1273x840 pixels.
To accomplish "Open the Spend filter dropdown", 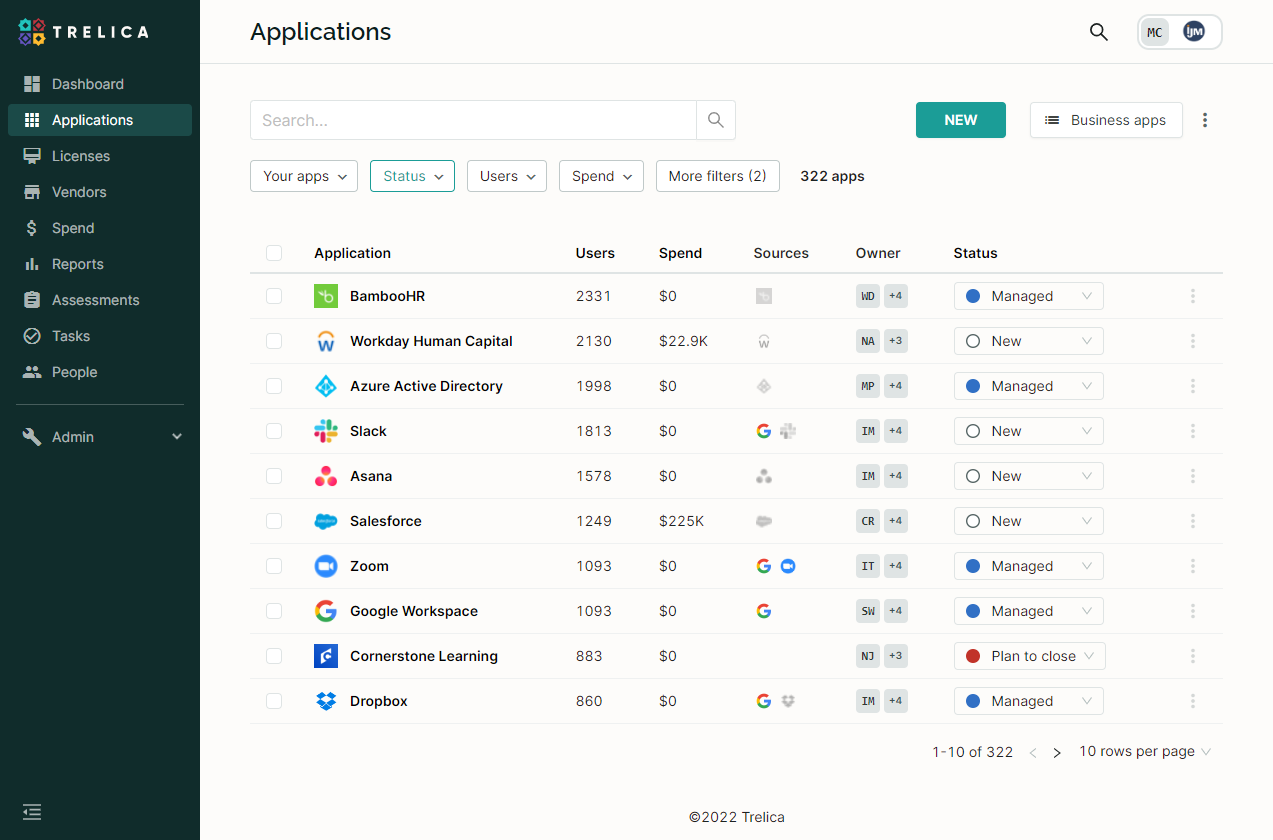I will point(601,176).
